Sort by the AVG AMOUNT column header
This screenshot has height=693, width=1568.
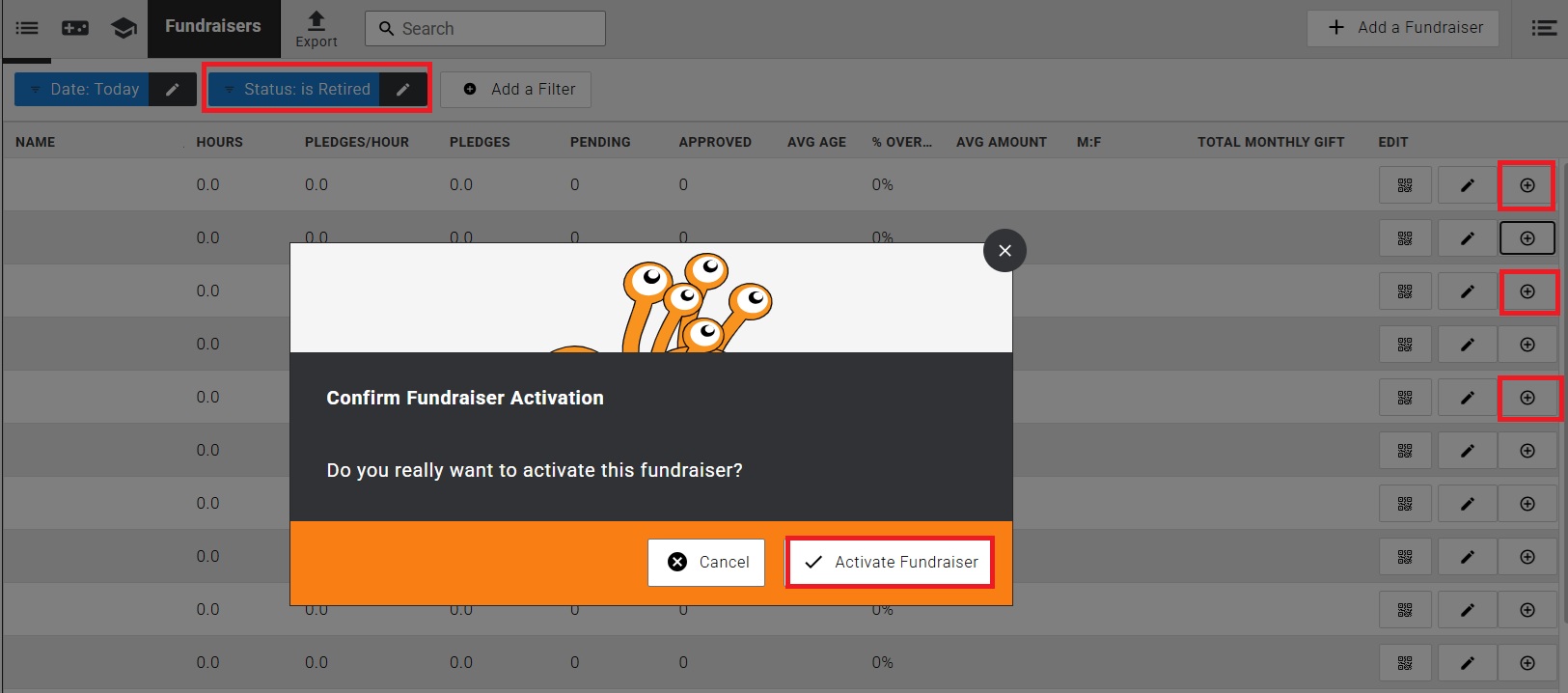pos(1002,142)
